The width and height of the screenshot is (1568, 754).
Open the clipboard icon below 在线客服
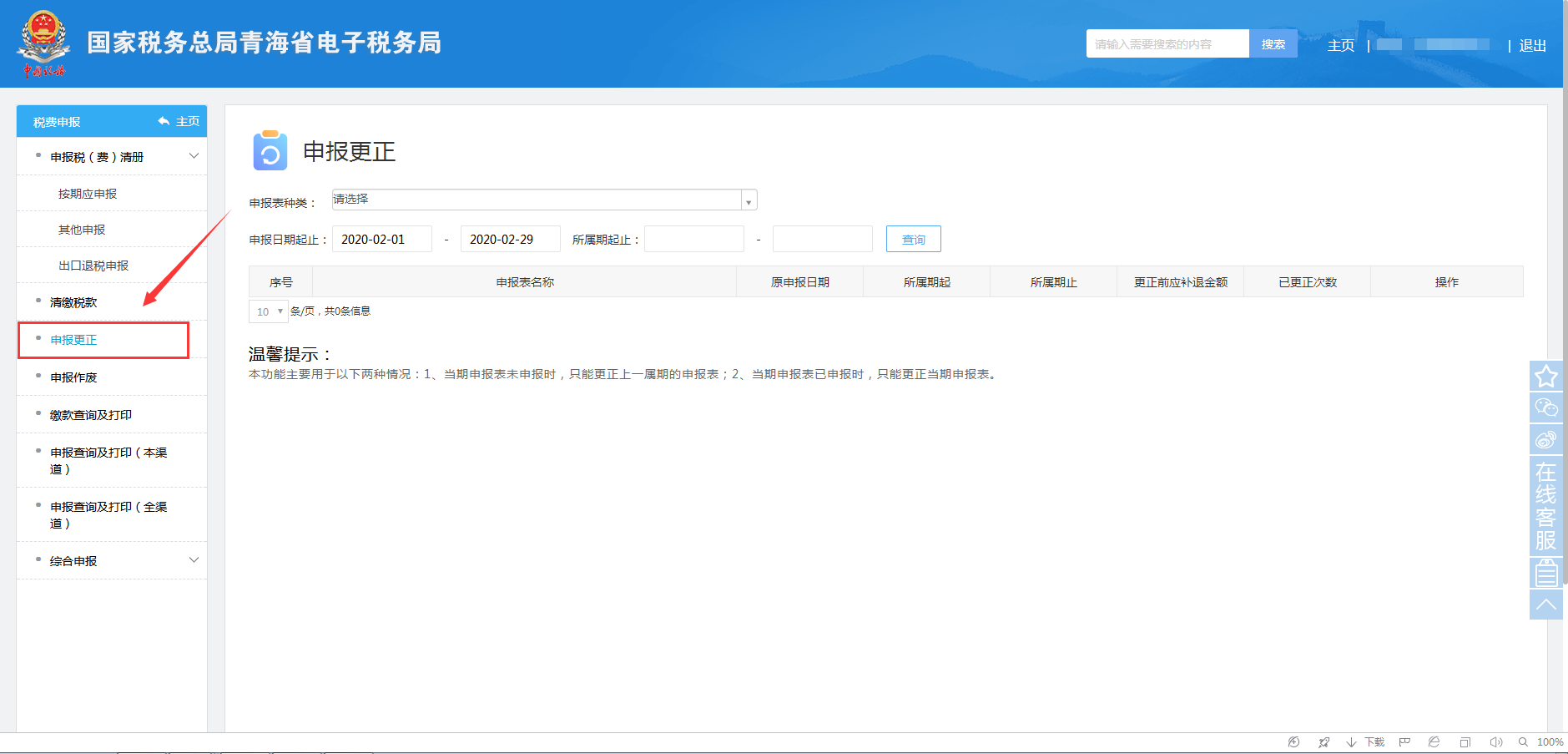pos(1545,573)
